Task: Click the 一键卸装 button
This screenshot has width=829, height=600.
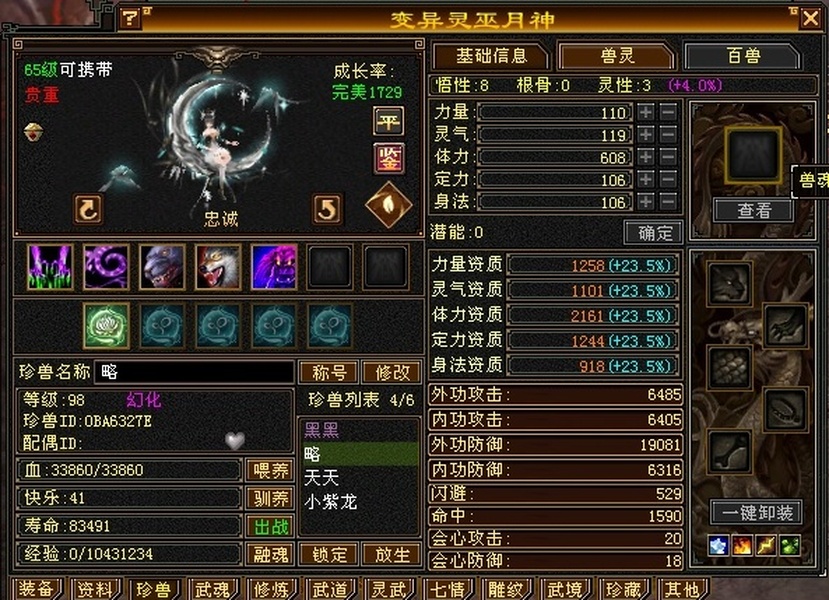Action: (x=757, y=512)
